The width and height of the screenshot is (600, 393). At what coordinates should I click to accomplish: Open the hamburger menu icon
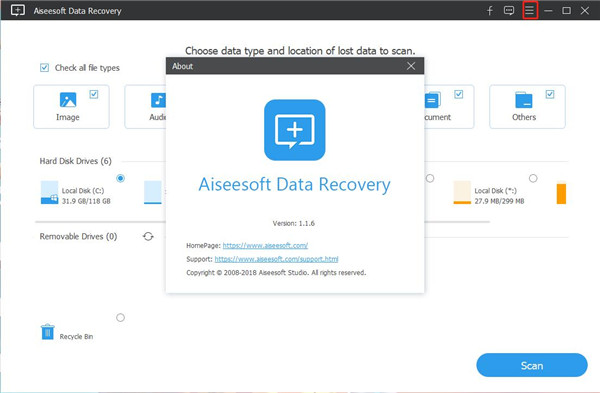coord(530,10)
